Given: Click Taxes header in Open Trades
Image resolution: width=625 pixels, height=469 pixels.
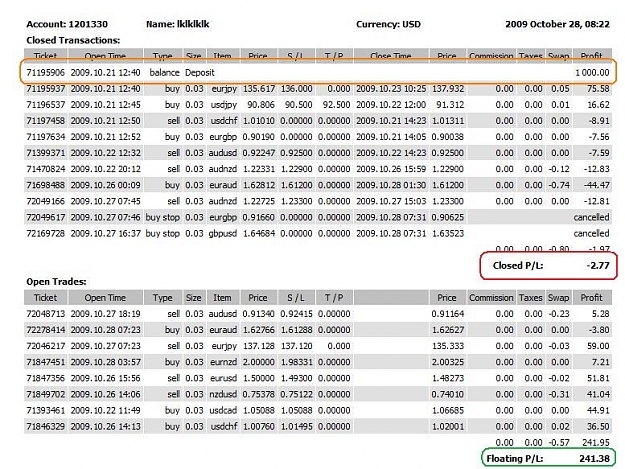Looking at the screenshot, I should 531,298.
